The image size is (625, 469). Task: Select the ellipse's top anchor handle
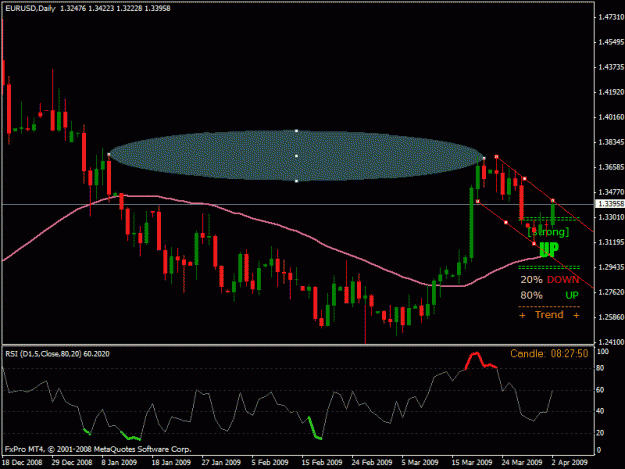[296, 131]
